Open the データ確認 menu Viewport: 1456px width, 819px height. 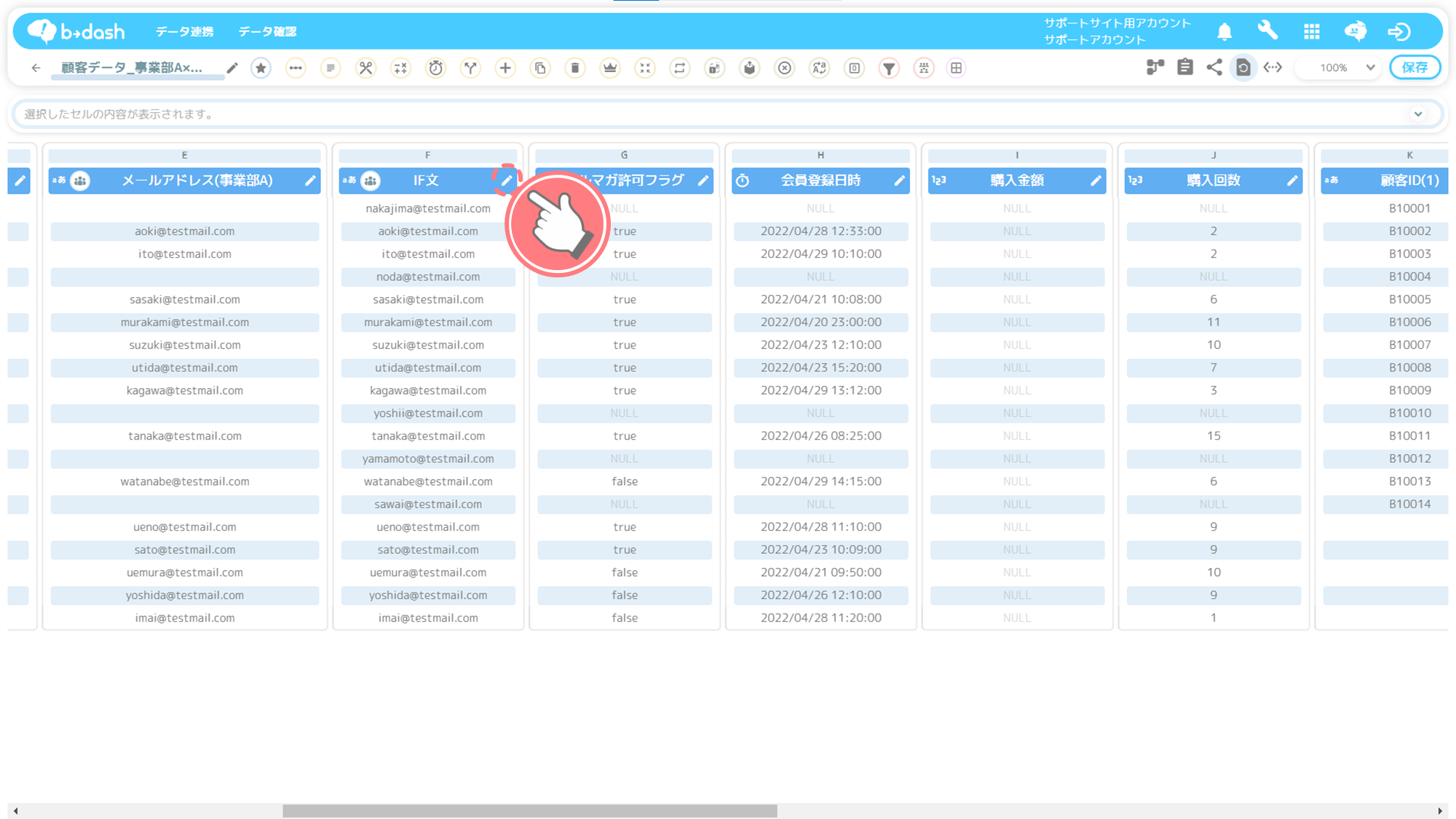point(267,31)
